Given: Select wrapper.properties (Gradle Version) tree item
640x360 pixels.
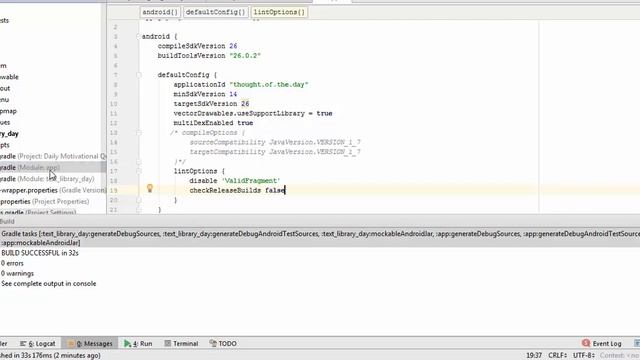Looking at the screenshot, I should click(53, 190).
